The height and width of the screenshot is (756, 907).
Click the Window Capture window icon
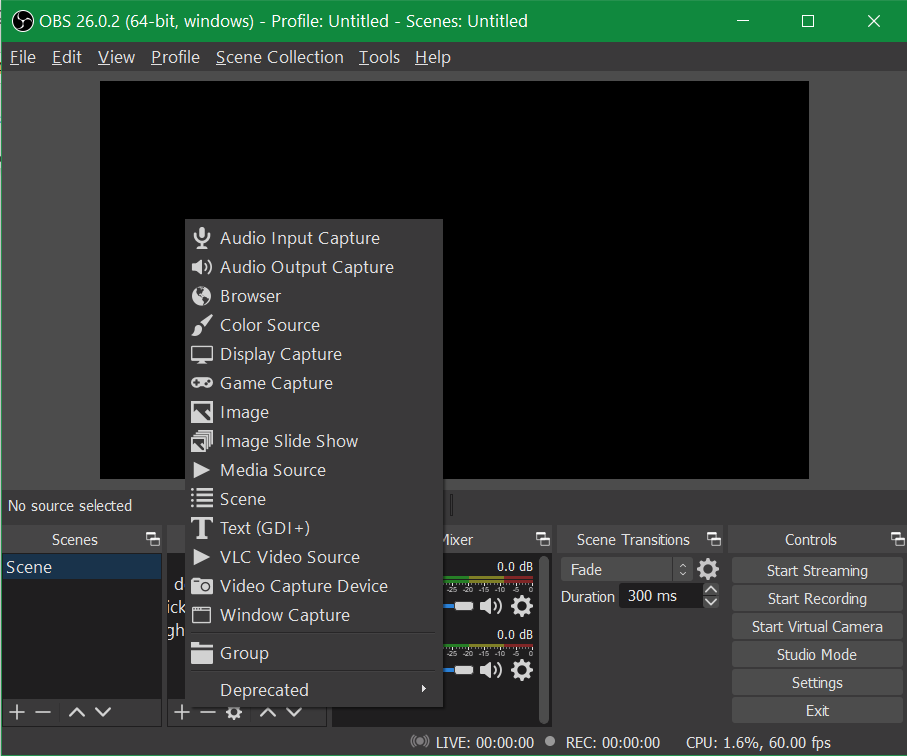(x=201, y=615)
